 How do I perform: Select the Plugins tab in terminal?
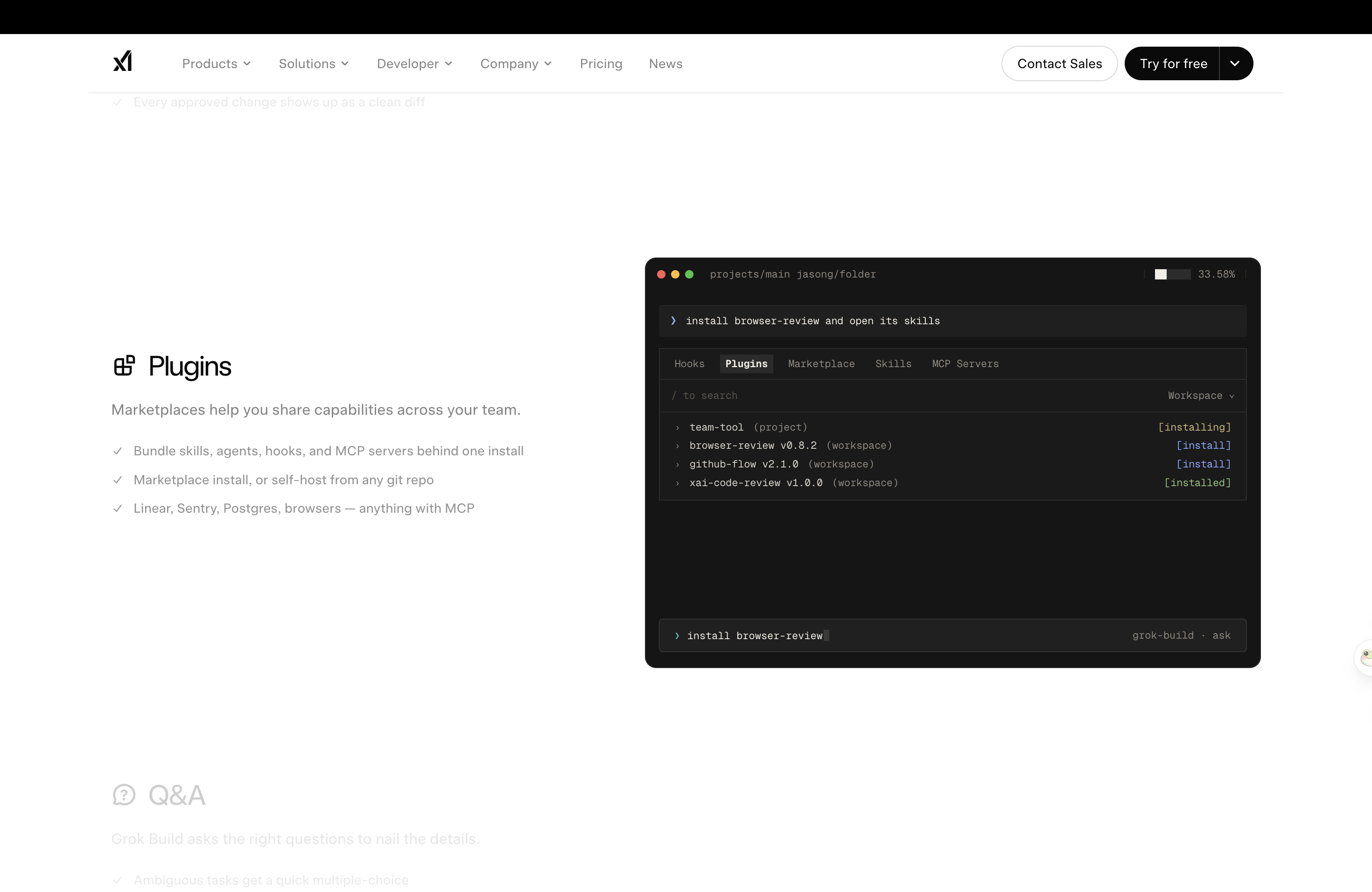[746, 363]
